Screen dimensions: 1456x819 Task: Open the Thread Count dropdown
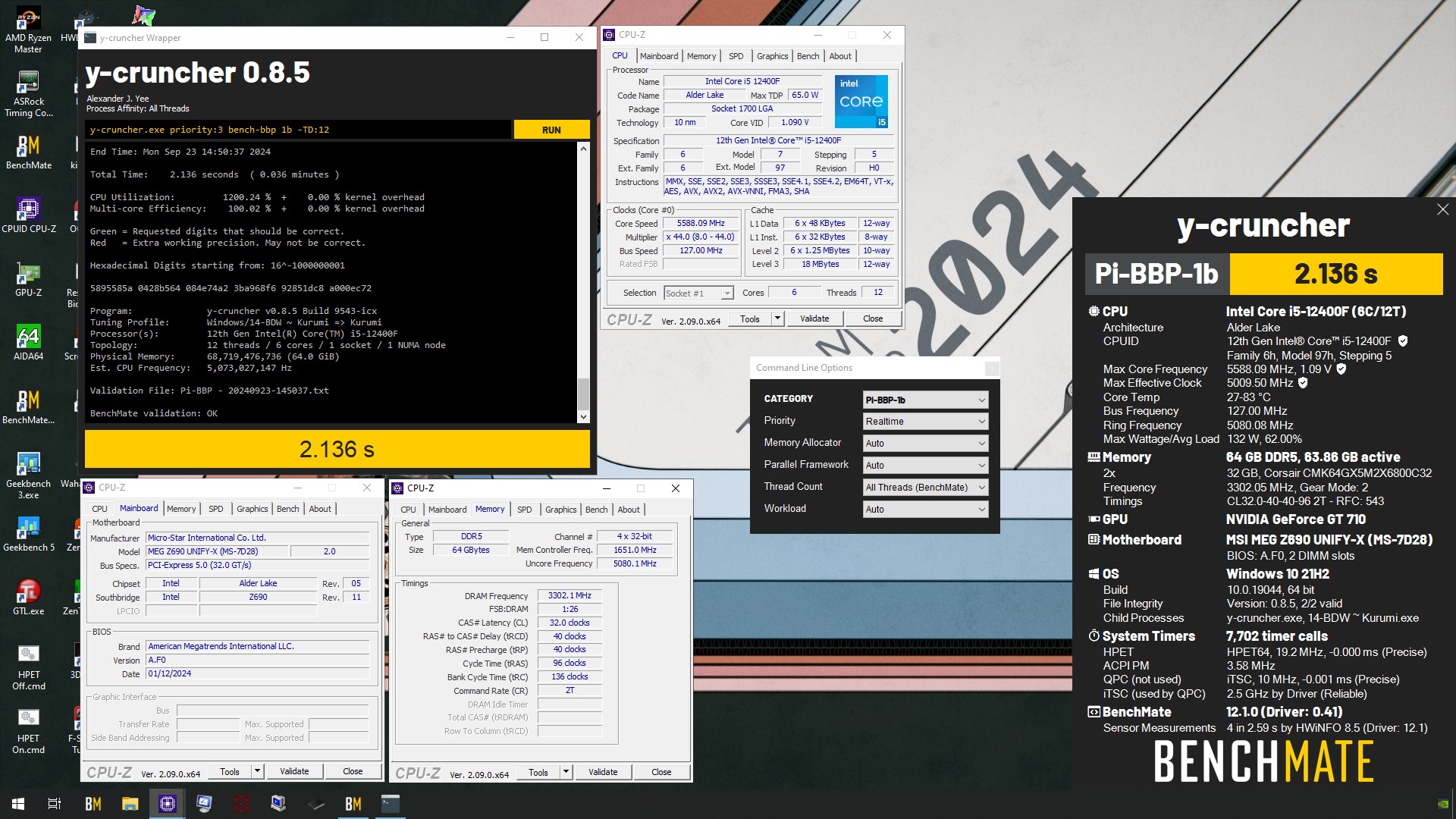coord(925,488)
